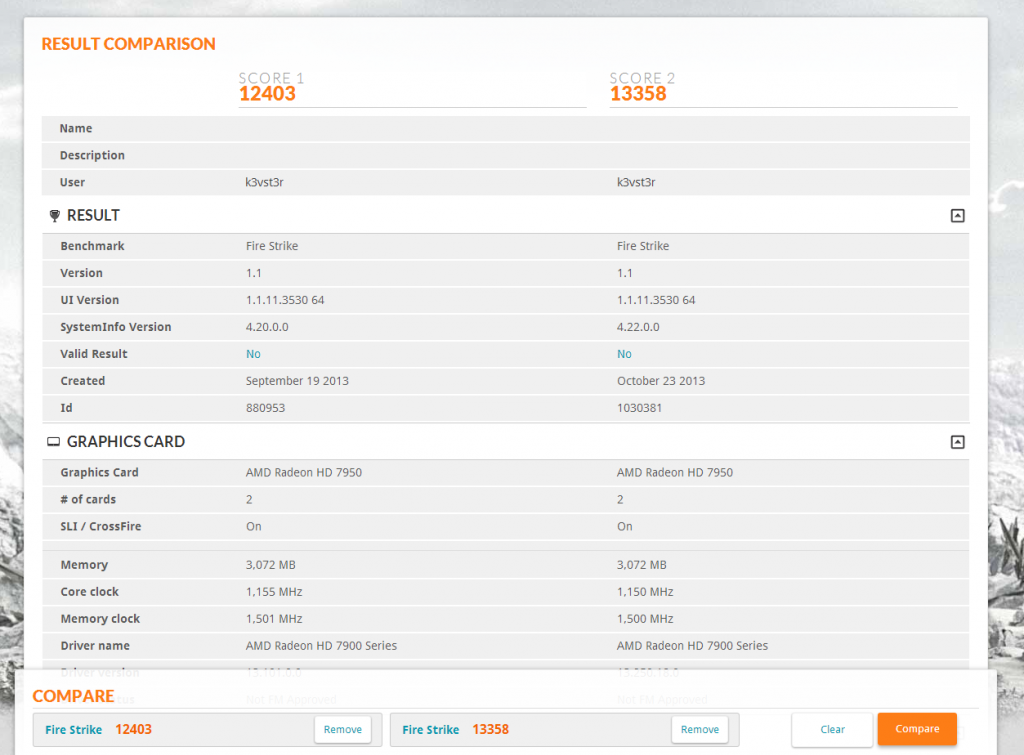Select result Id 1030381
The image size is (1024, 755).
639,408
